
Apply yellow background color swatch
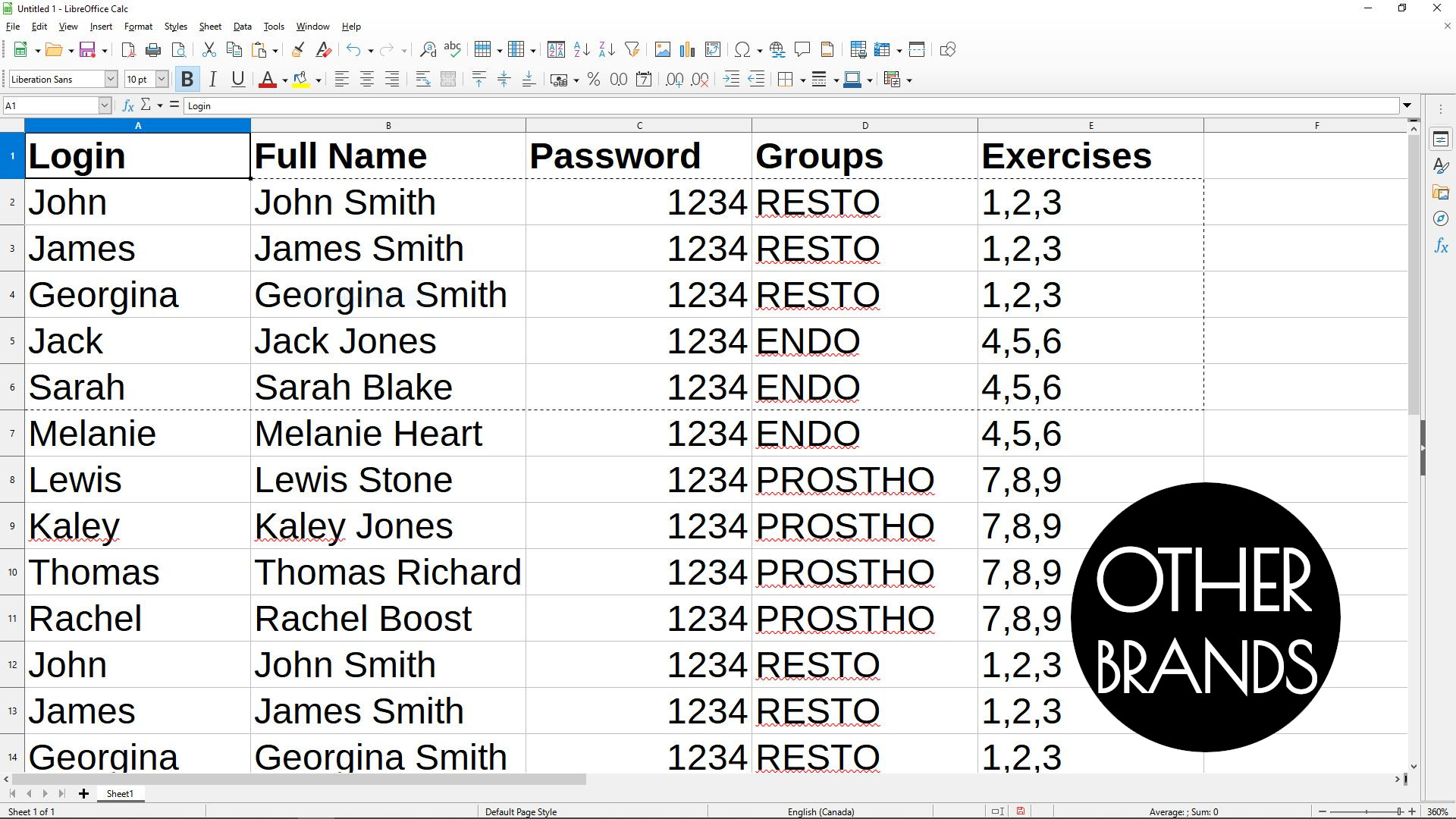tap(301, 80)
